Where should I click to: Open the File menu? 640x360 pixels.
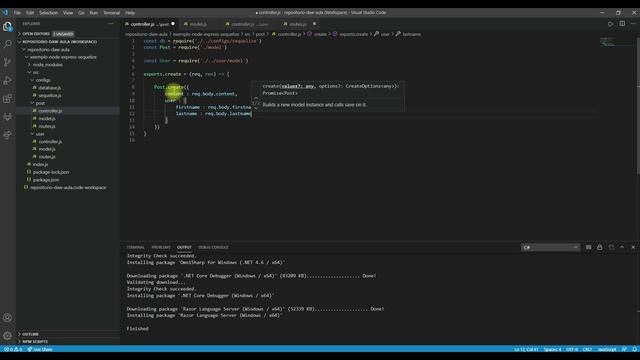coord(17,13)
